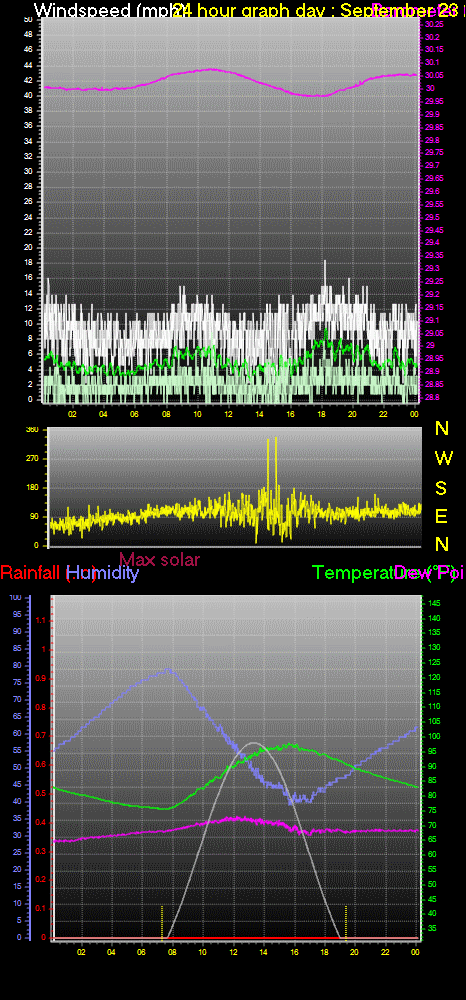Click the red Rainfall legend label
Viewport: 466px width, 1000px height.
coord(33,573)
